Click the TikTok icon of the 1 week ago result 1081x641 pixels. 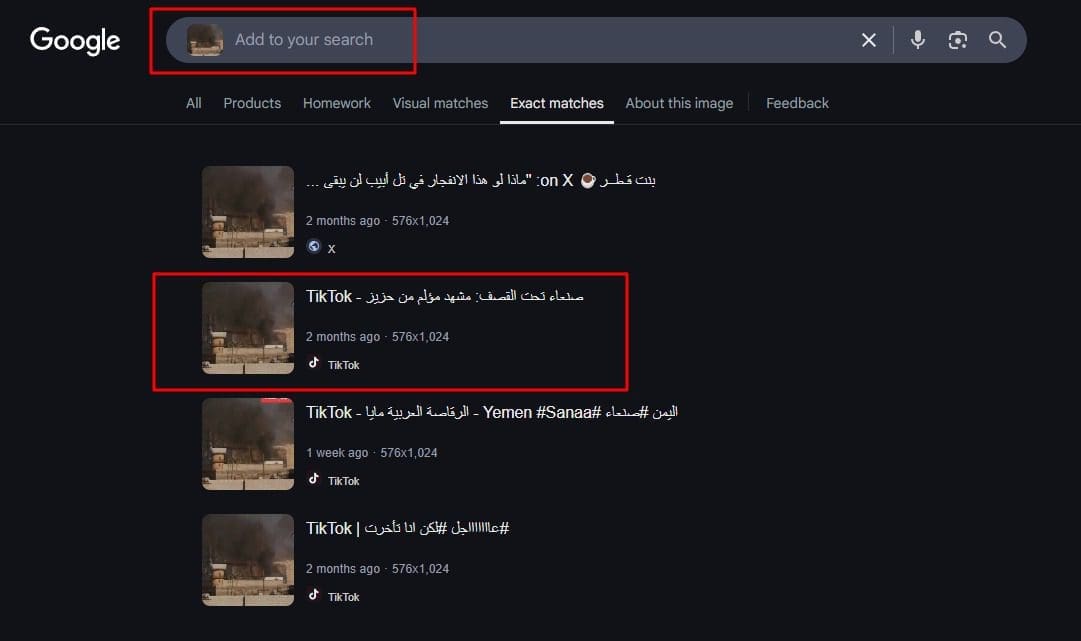(x=314, y=479)
